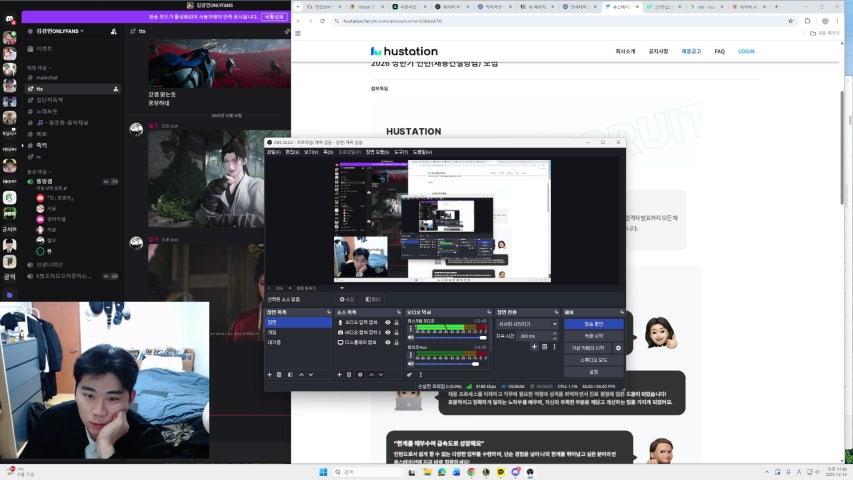Open Discord direct messages home icon

pyautogui.click(x=9, y=20)
